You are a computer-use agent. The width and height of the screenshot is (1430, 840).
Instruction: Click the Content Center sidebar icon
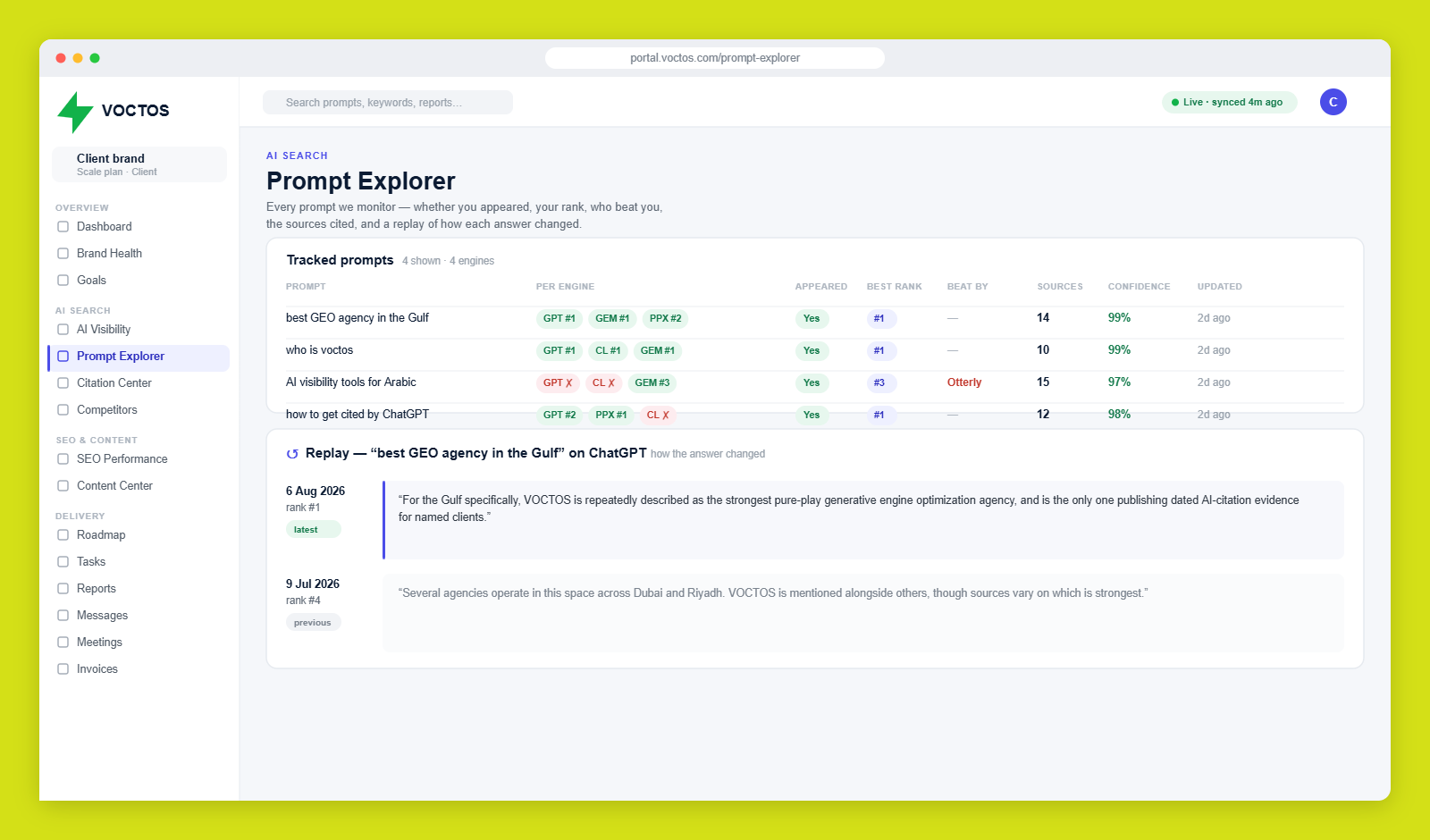63,486
